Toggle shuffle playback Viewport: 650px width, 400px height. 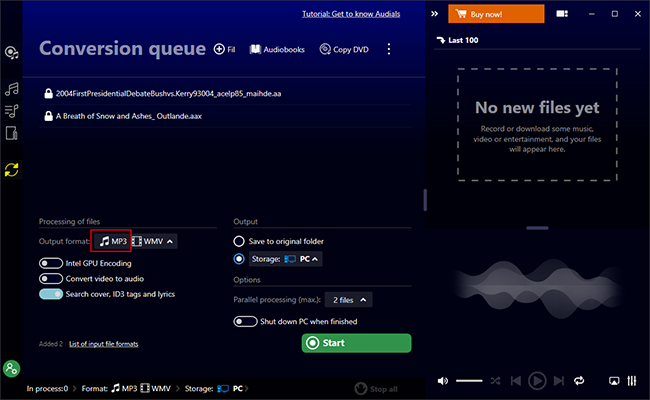[x=495, y=381]
